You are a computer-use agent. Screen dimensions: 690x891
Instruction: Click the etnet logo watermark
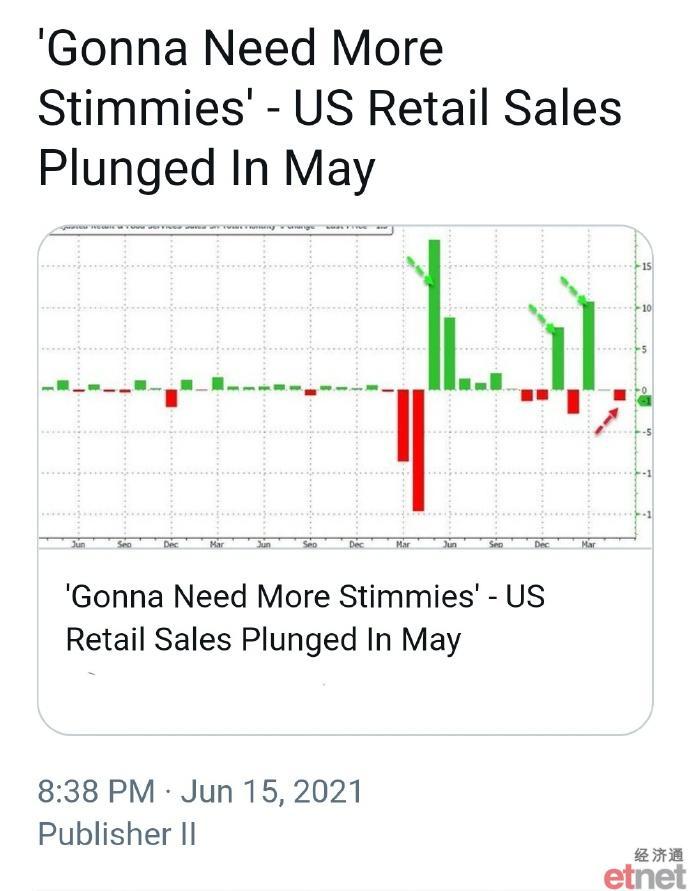pos(645,876)
